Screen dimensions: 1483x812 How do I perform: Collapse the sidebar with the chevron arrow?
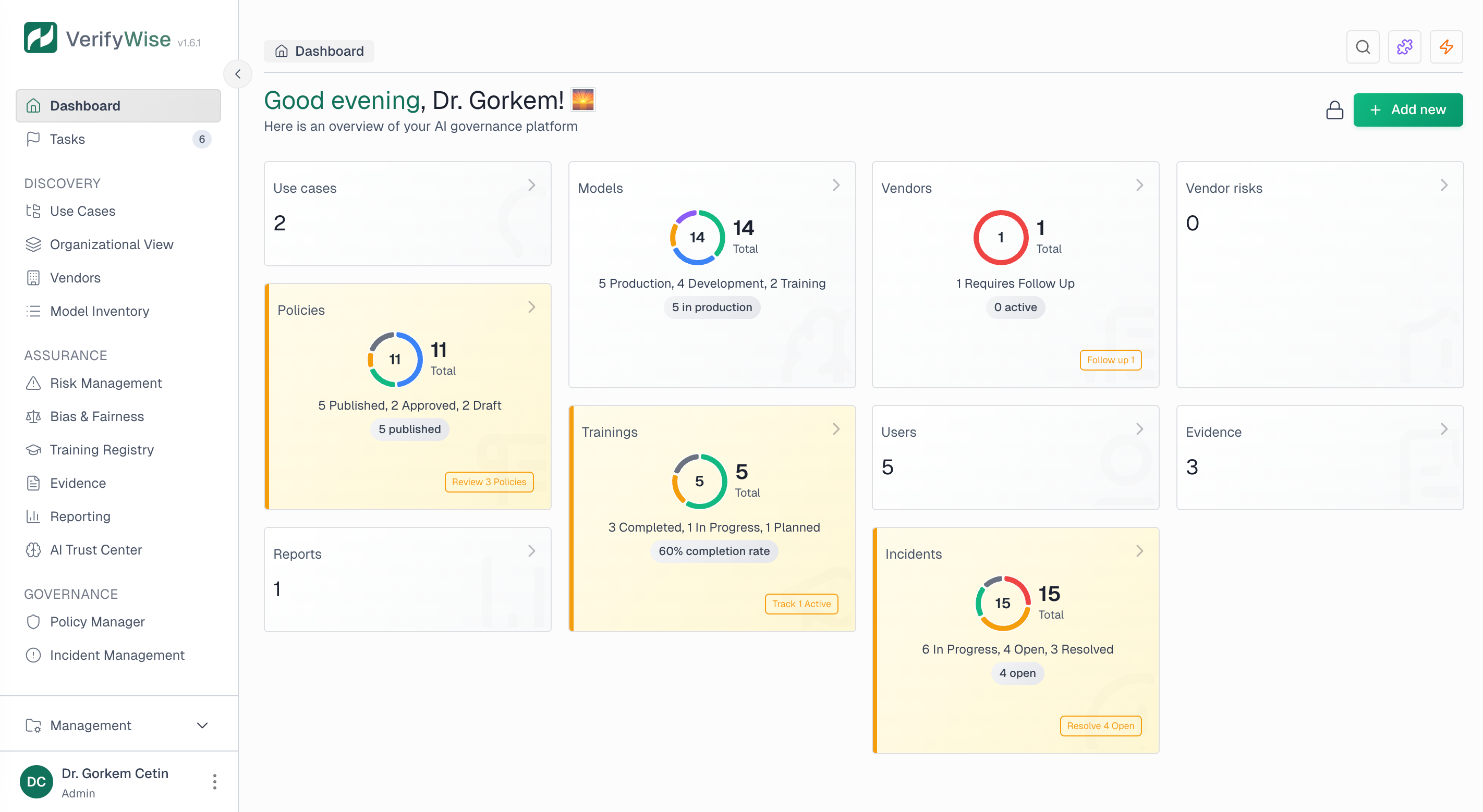click(237, 73)
